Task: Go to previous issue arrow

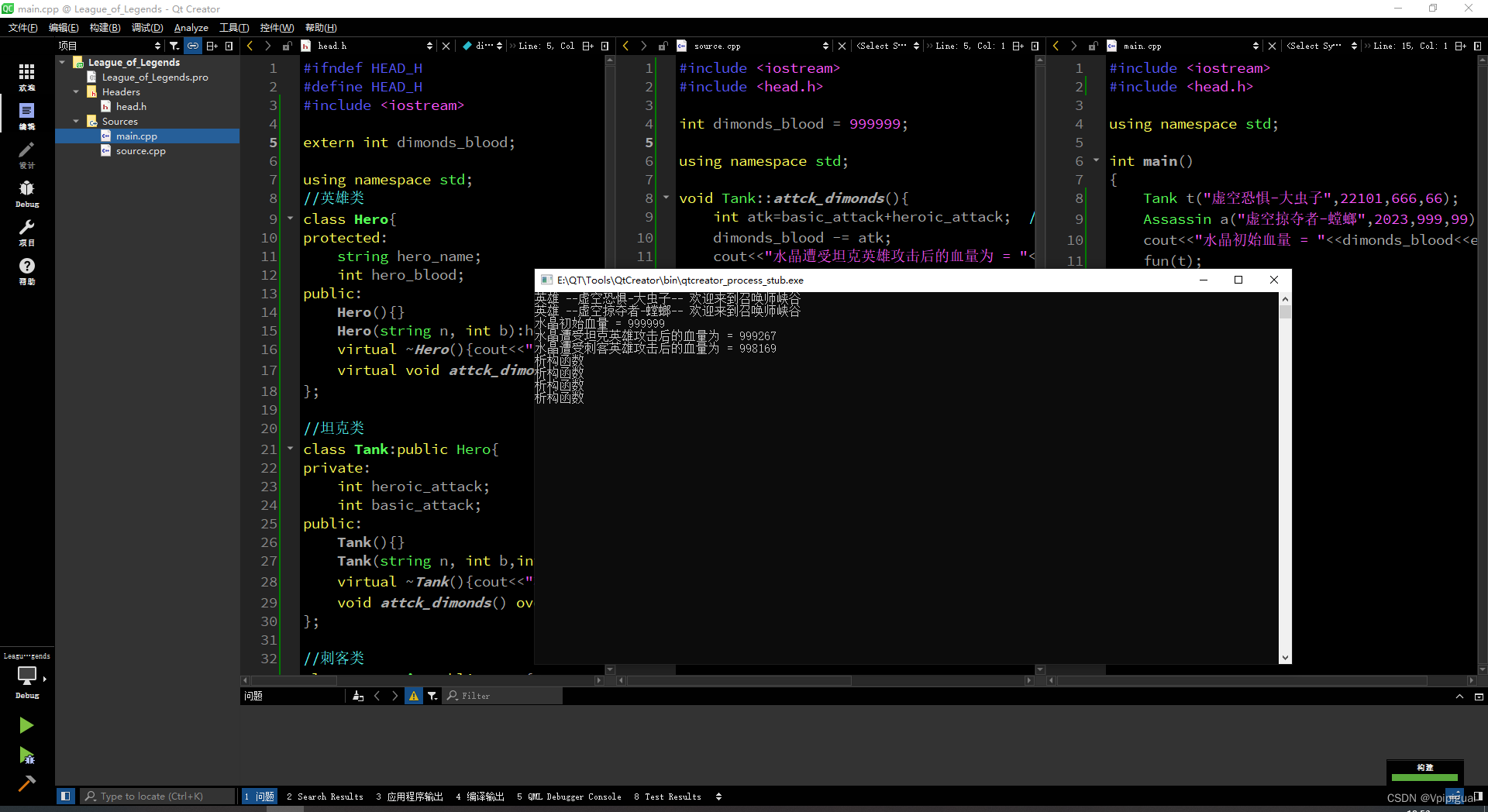Action: (377, 696)
